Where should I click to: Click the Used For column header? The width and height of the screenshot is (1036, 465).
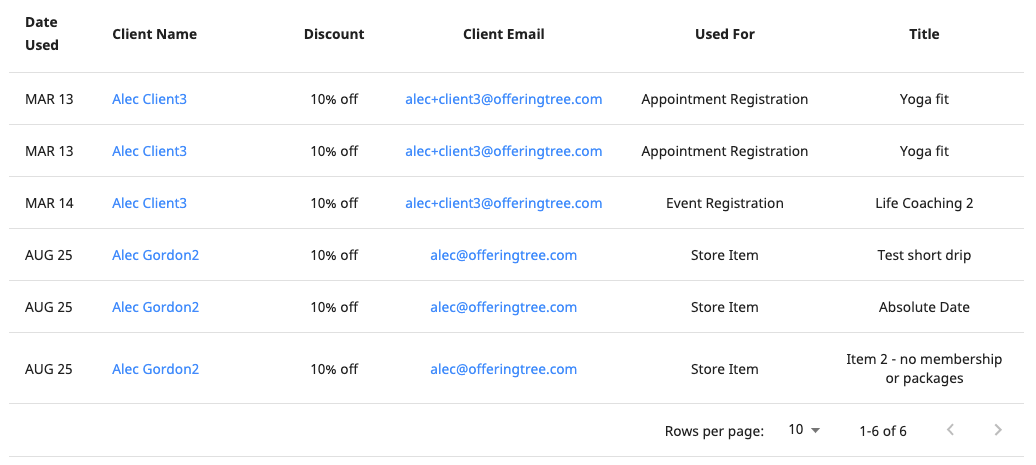coord(725,34)
